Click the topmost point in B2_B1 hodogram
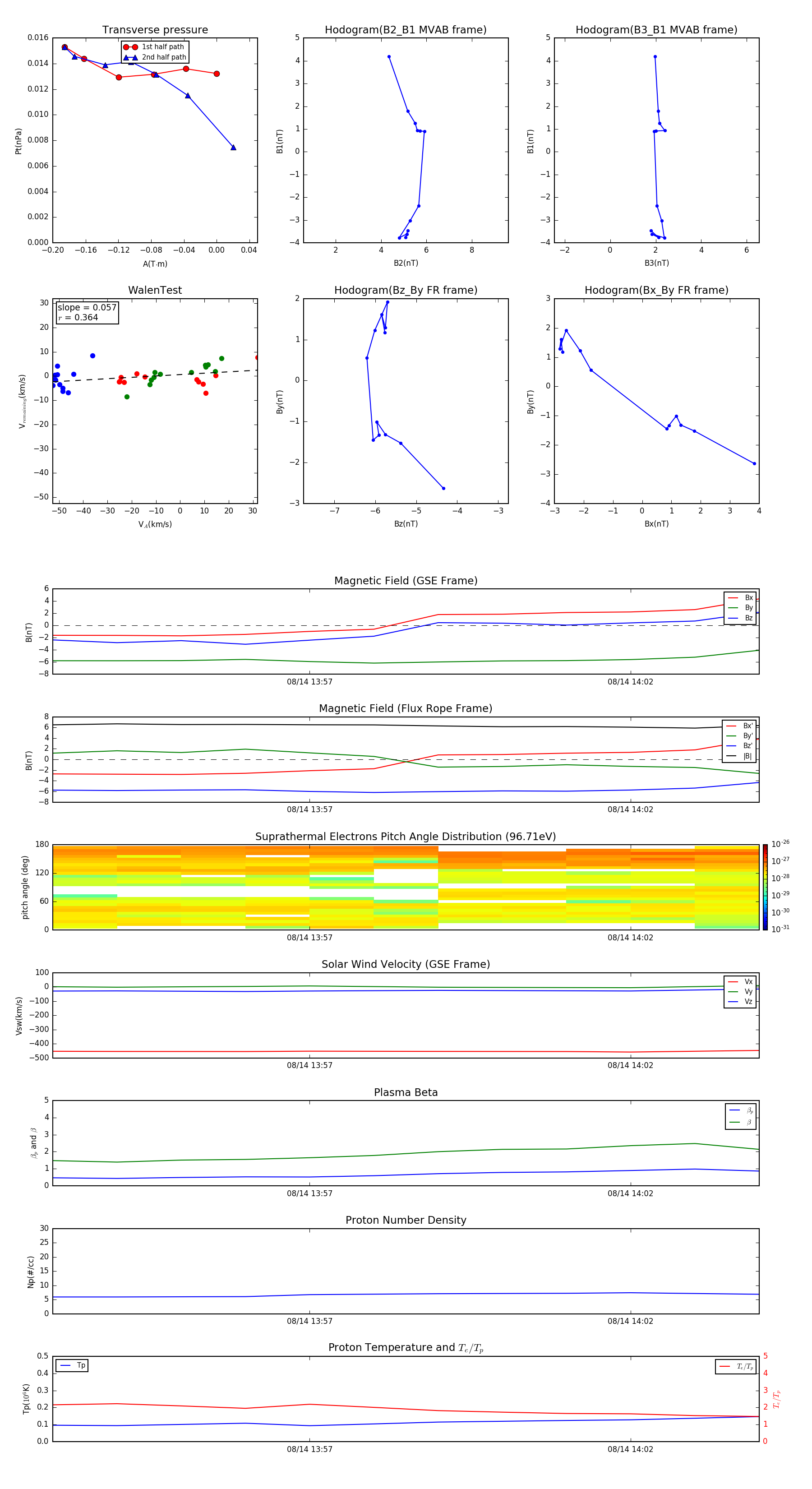This screenshot has height=1489, width=812. pyautogui.click(x=389, y=57)
